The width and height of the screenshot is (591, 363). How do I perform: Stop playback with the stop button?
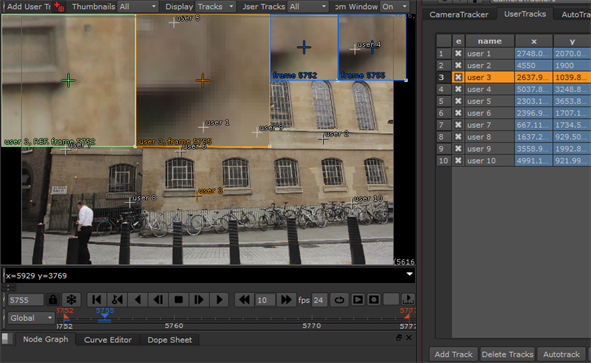(179, 300)
